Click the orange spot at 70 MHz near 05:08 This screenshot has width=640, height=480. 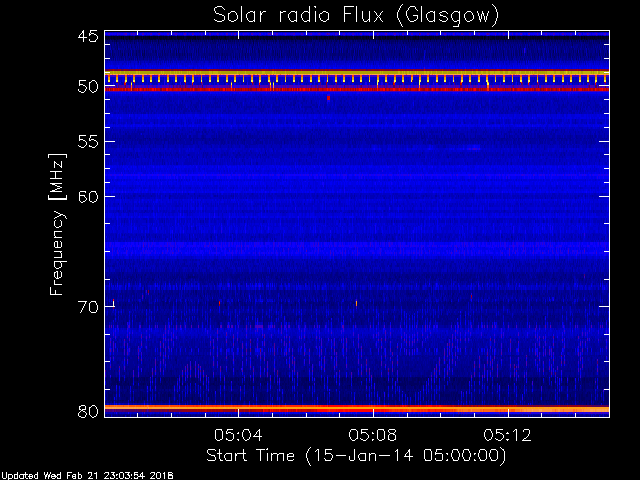pyautogui.click(x=357, y=302)
